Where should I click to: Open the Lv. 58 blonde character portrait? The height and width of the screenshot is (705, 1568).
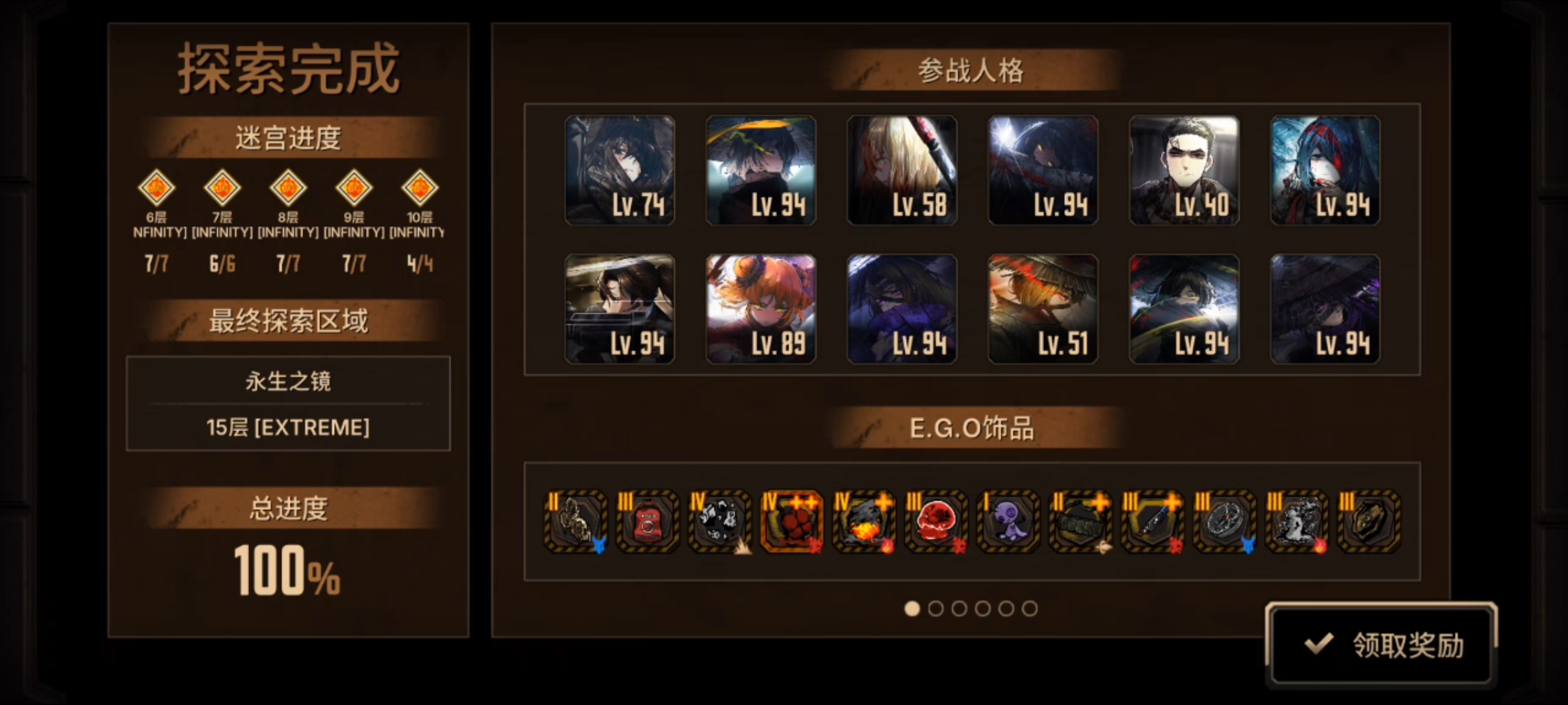click(902, 170)
